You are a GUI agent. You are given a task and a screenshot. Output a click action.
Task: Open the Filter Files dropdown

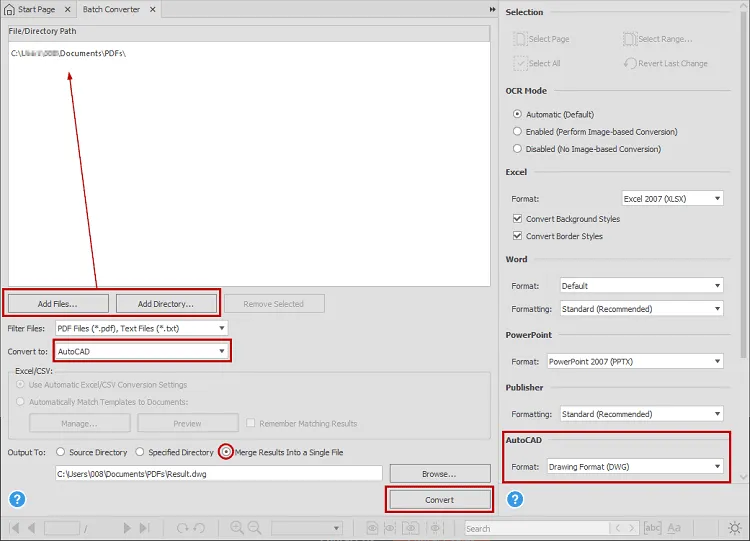142,328
